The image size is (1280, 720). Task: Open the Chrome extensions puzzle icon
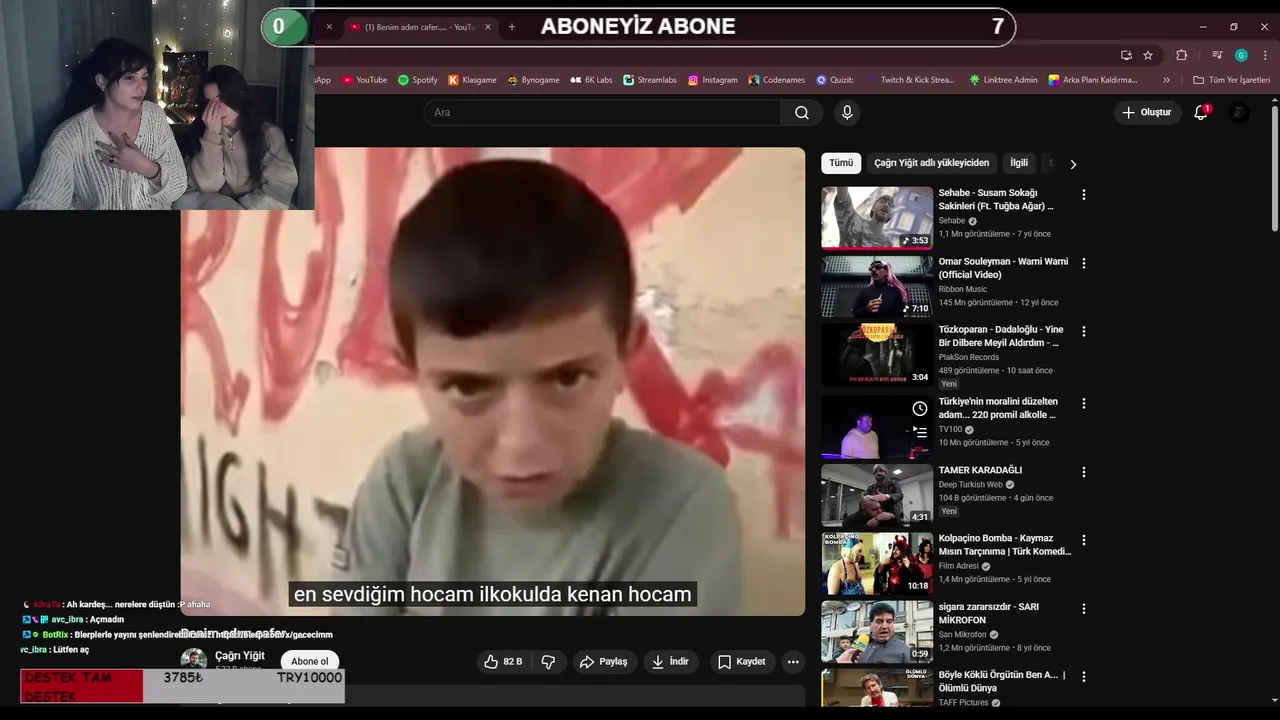coord(1182,55)
